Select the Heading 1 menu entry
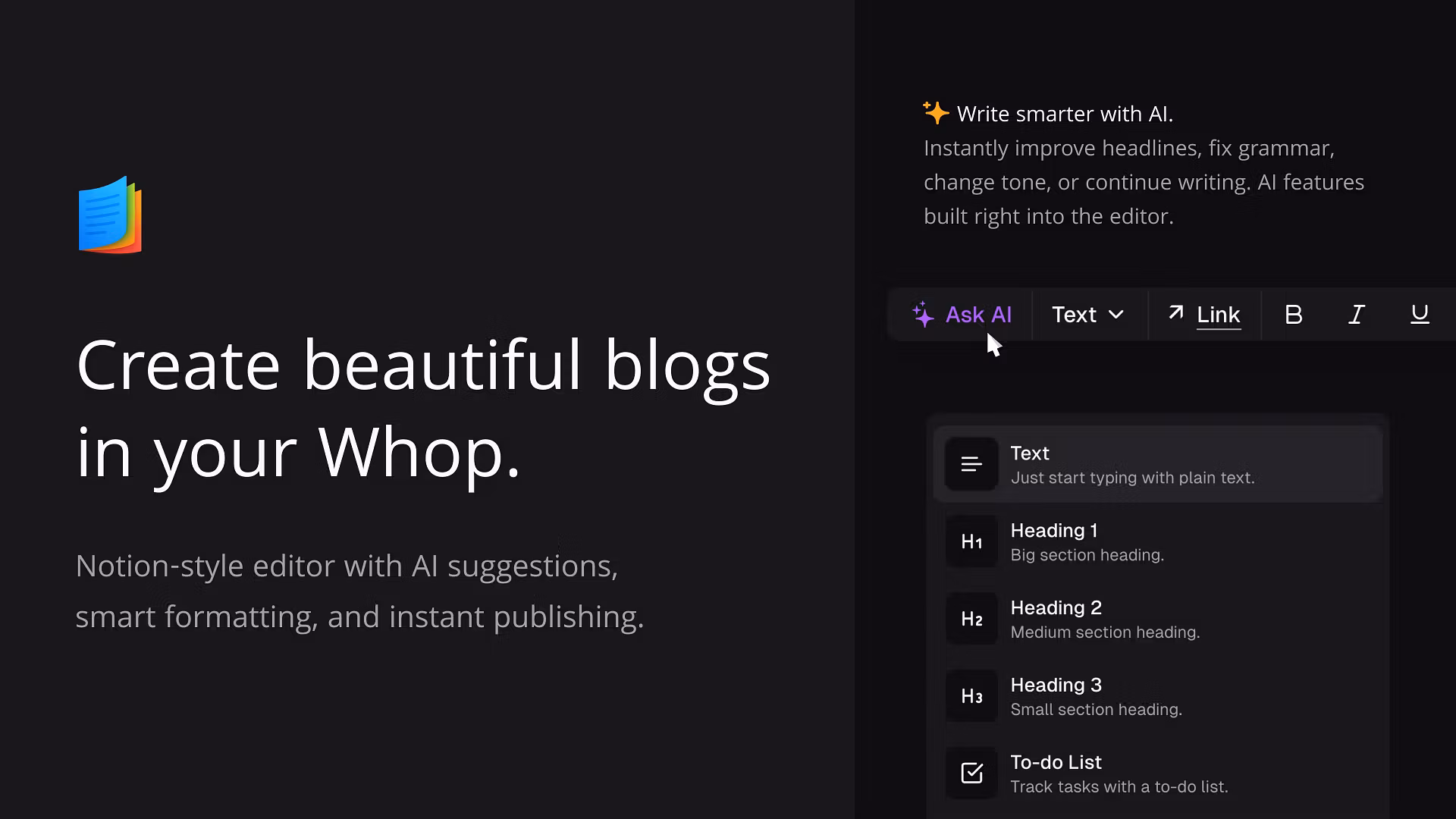The image size is (1456, 819). [x=1158, y=541]
